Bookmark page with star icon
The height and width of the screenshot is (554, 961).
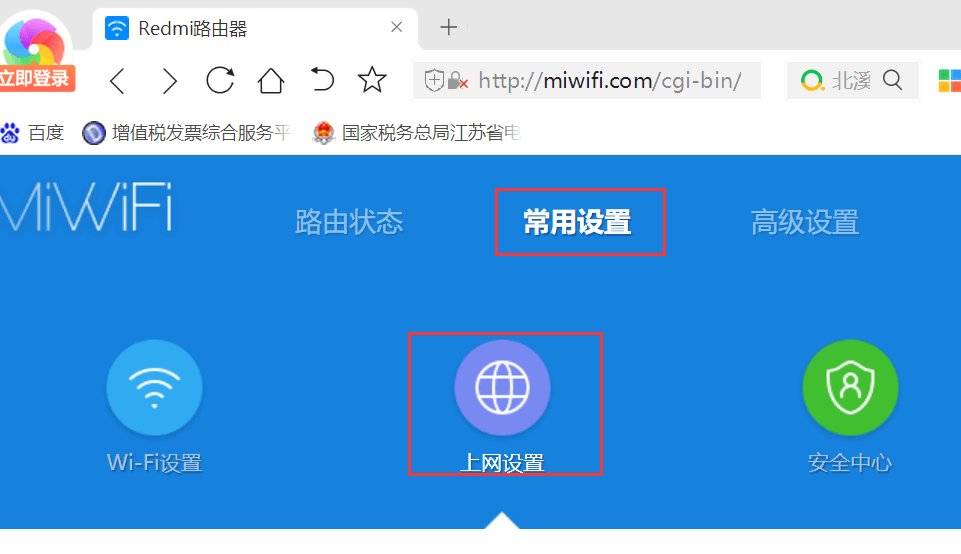(x=372, y=80)
